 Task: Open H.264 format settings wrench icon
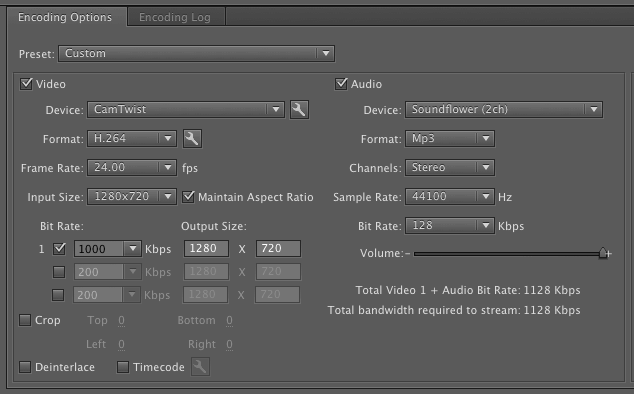(x=192, y=139)
